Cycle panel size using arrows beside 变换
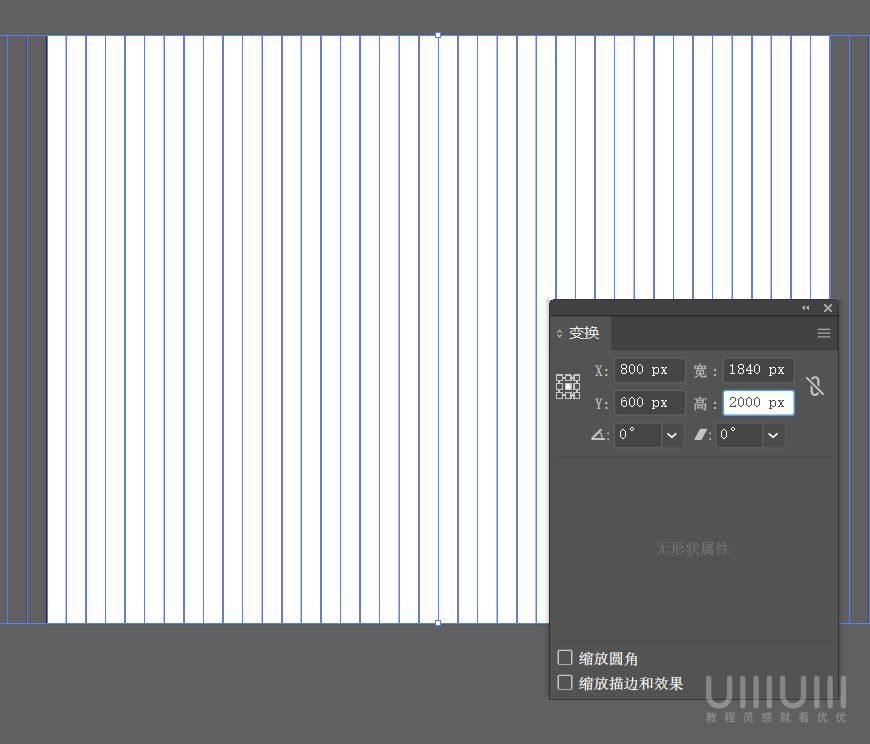The height and width of the screenshot is (744, 870). [560, 334]
